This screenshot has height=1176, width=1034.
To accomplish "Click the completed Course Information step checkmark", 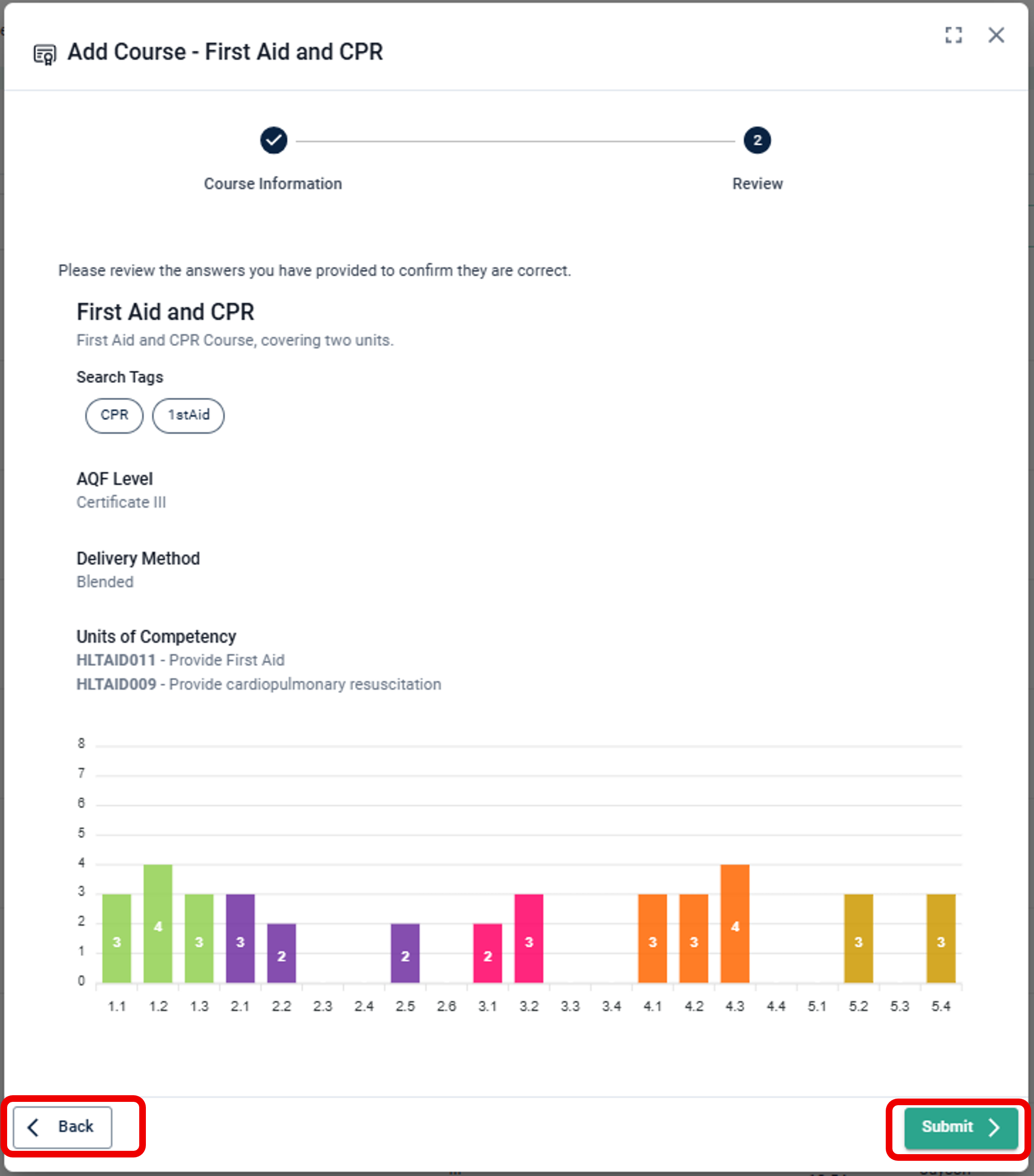I will point(273,140).
